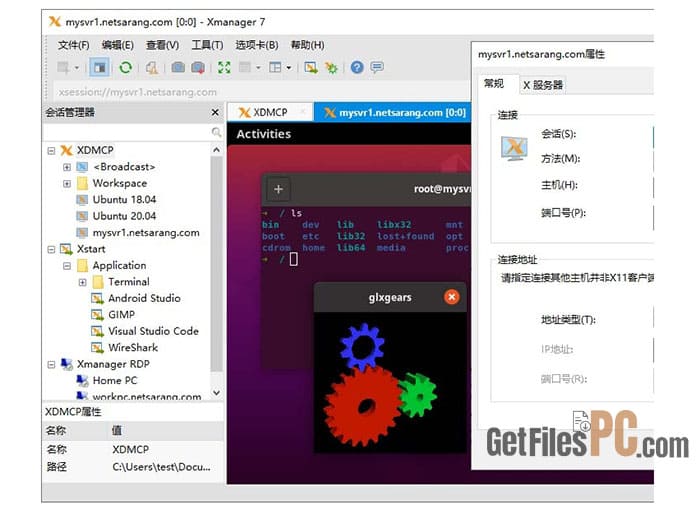Select the Xstart tree item

click(x=91, y=249)
